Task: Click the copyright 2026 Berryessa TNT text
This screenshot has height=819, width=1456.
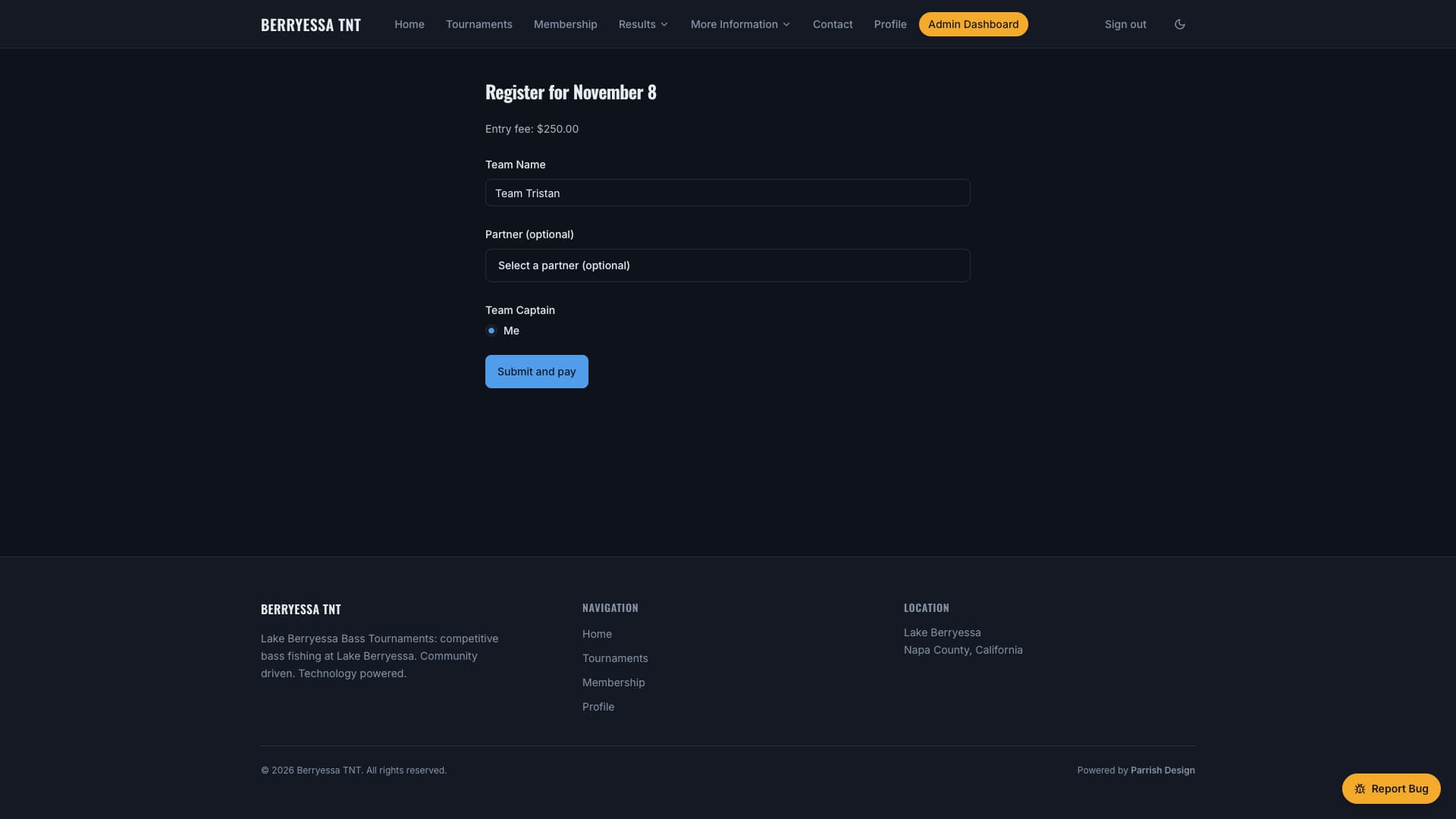Action: [x=353, y=770]
